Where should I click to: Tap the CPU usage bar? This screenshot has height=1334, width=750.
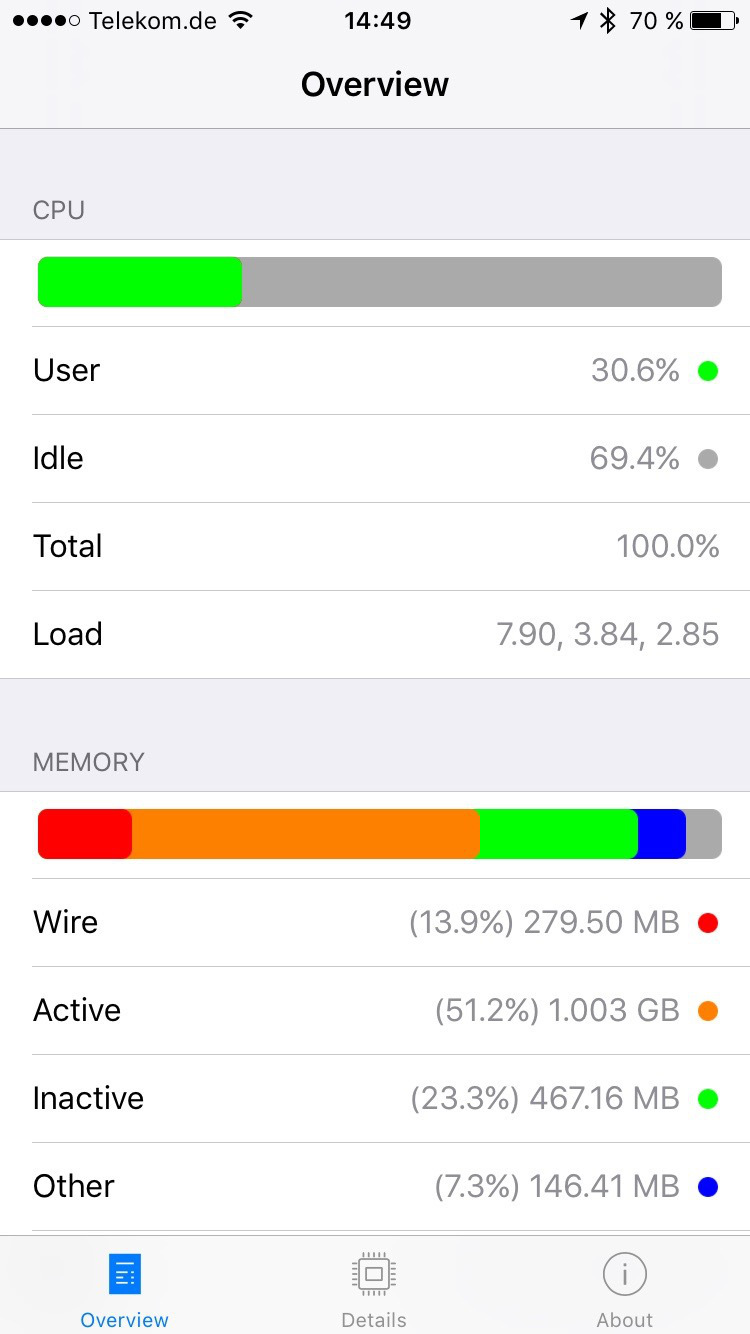(380, 282)
